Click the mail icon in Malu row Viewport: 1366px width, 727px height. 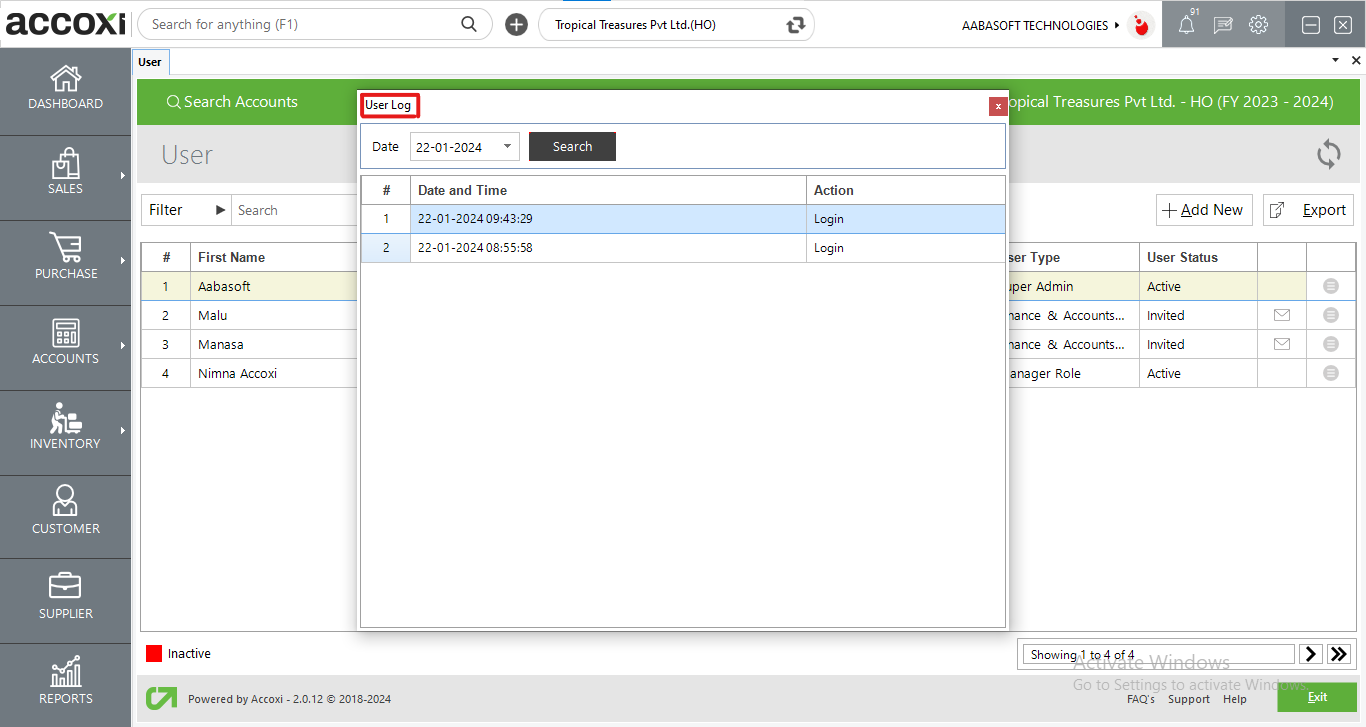click(1281, 315)
